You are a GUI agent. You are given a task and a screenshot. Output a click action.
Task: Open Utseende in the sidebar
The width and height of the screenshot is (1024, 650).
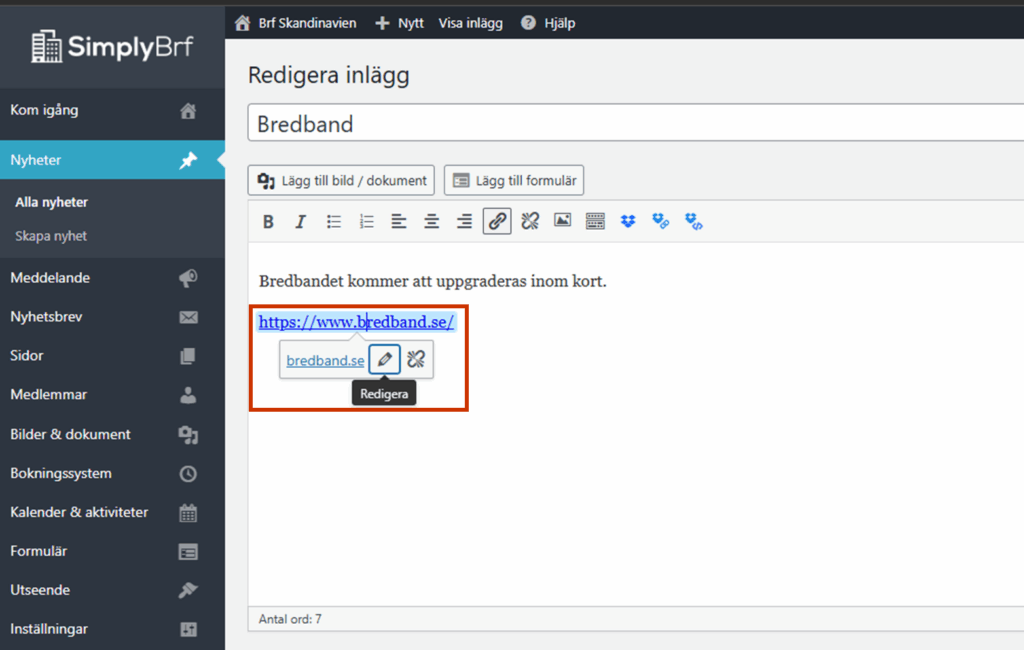point(112,590)
